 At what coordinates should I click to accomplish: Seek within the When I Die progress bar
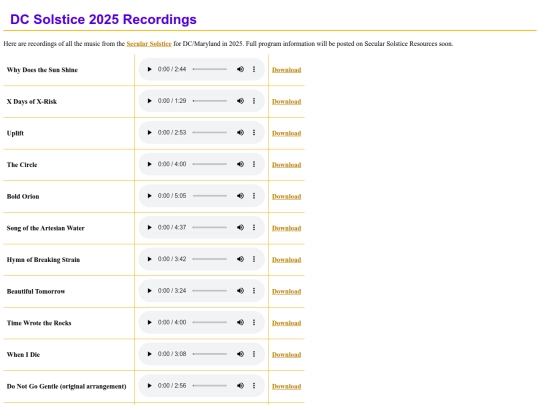[x=210, y=354]
